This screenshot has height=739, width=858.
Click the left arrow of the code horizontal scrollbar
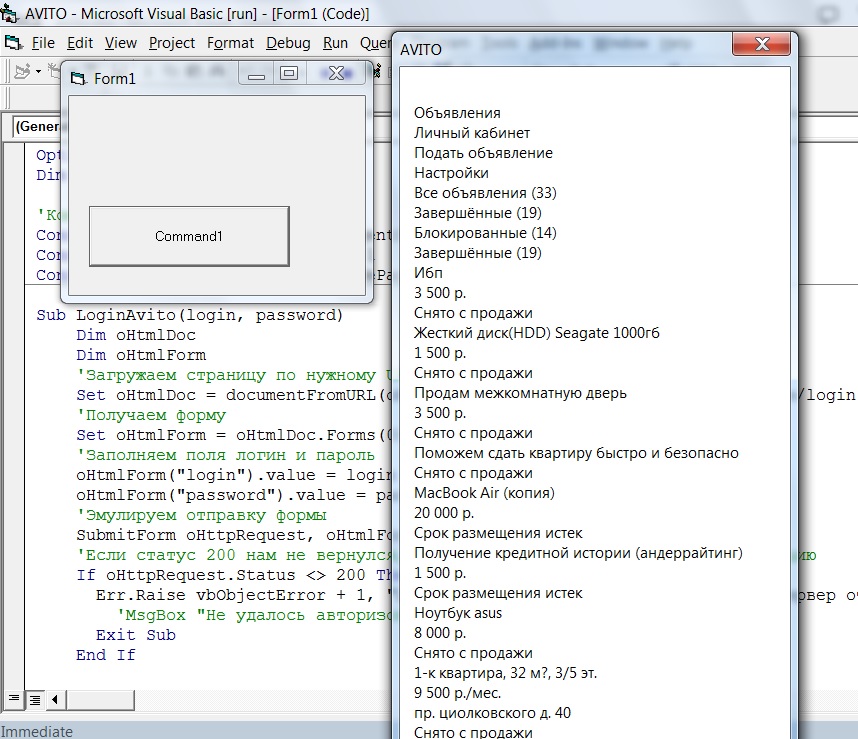tap(55, 699)
